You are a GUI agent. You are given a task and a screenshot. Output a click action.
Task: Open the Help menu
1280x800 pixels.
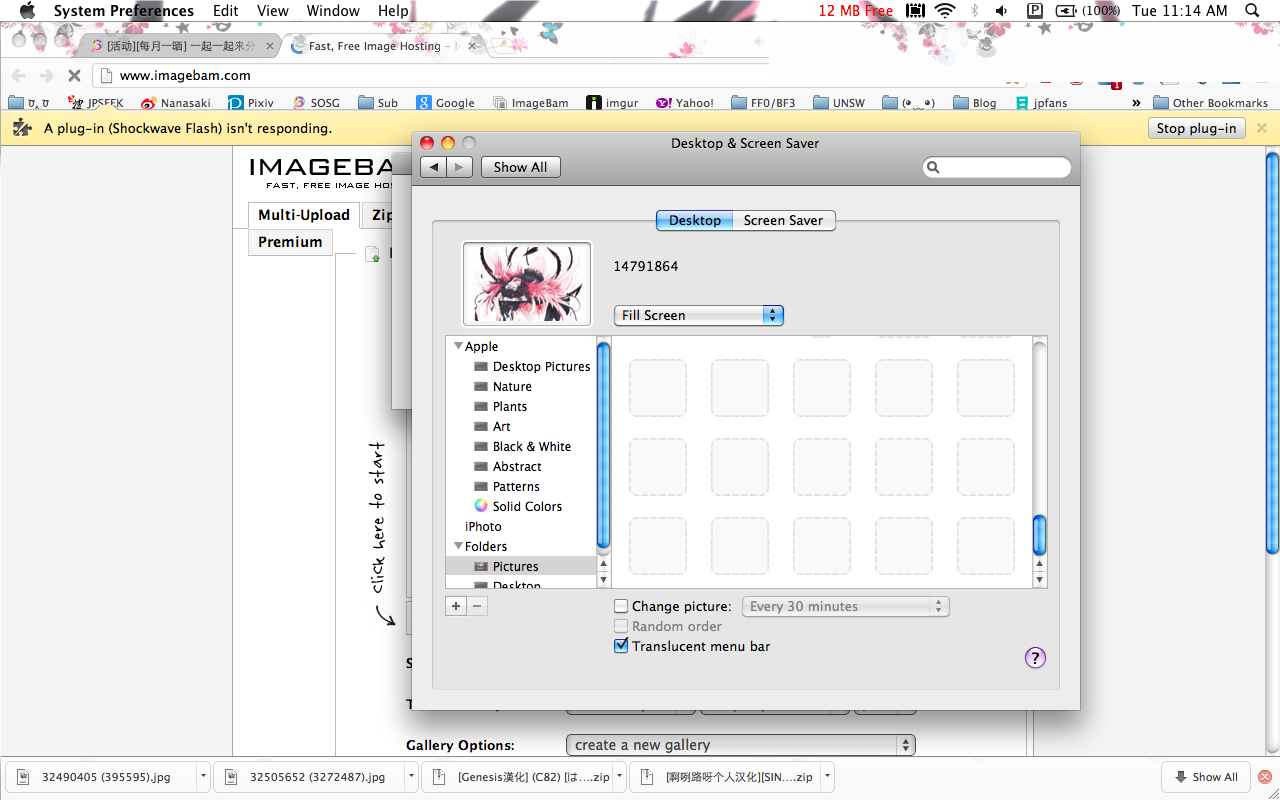(393, 11)
